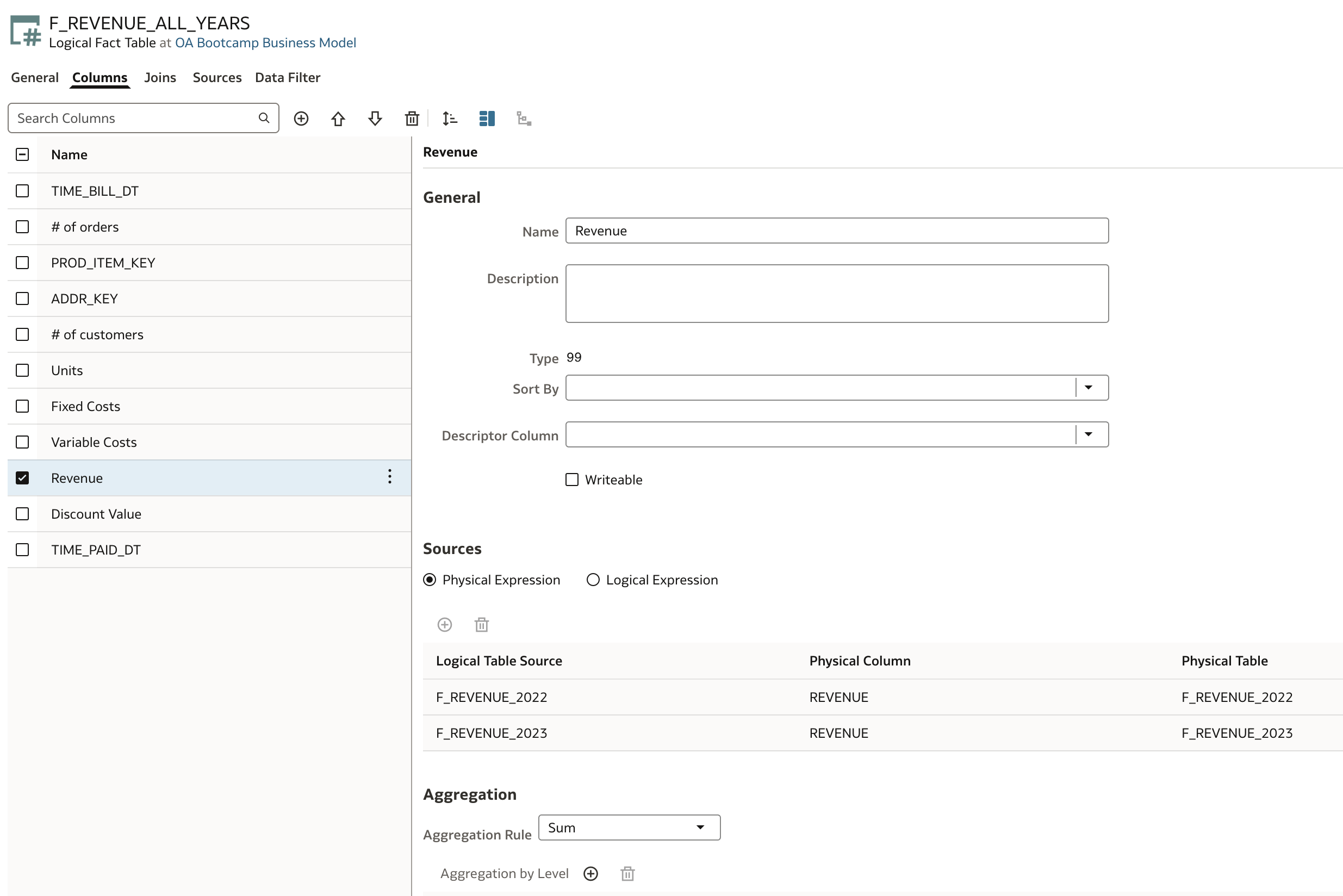Click the Name field containing Revenue
Viewport: 1343px width, 896px height.
coord(837,231)
